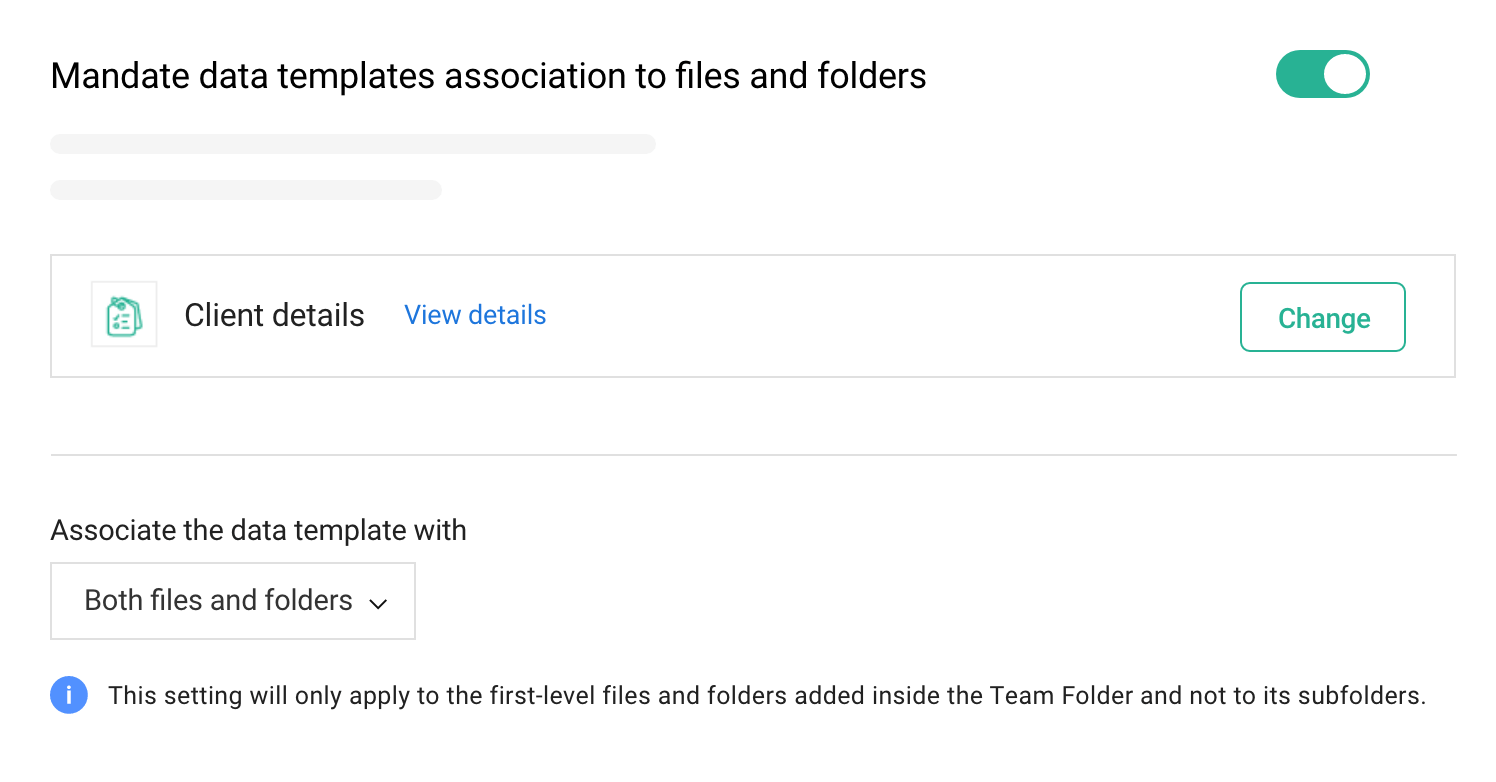This screenshot has height=782, width=1496.
Task: Click the first-level files info note text
Action: tap(766, 696)
